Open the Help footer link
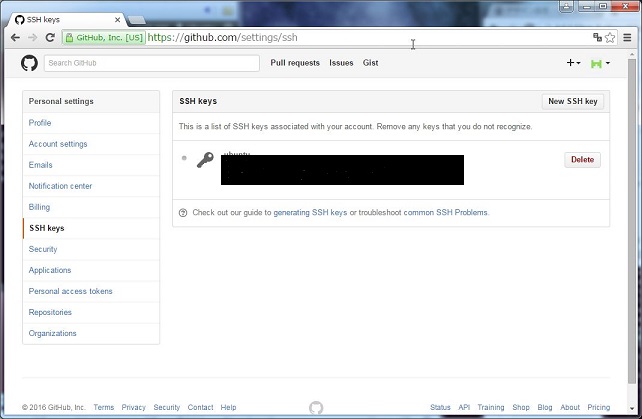The height and width of the screenshot is (419, 642). (x=228, y=408)
